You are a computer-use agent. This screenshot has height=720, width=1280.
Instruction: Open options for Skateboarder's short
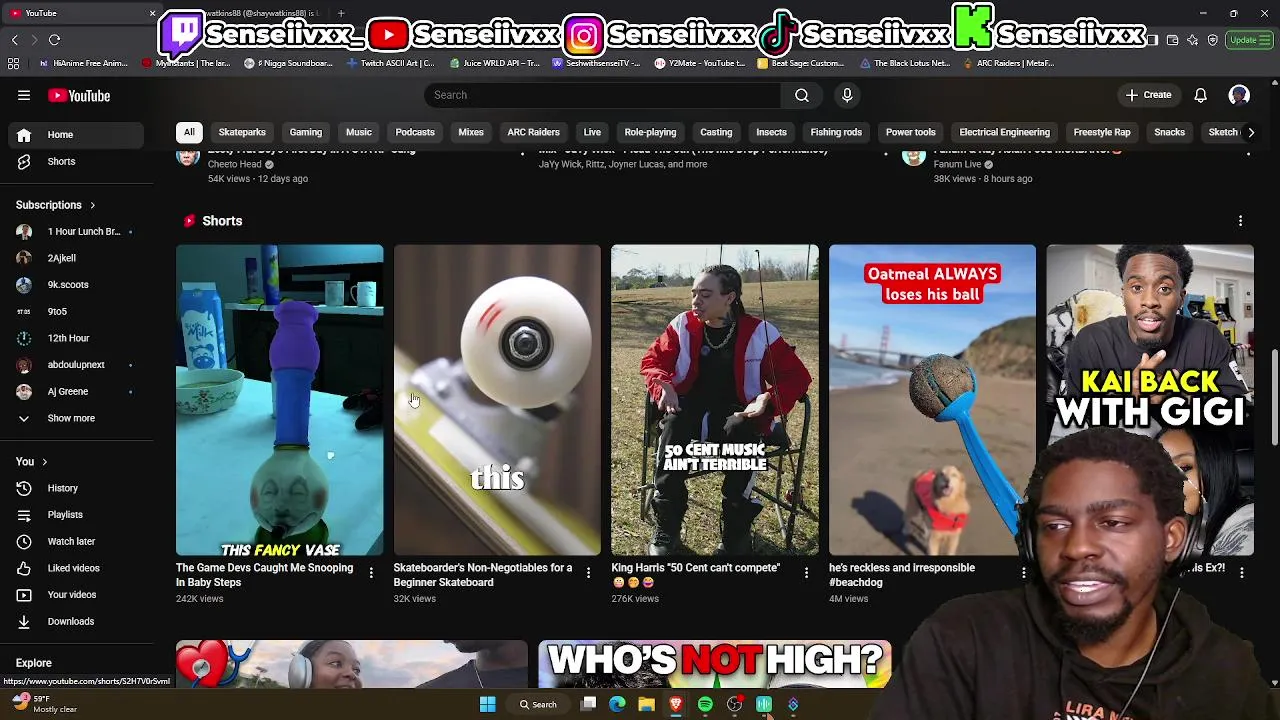coord(588,573)
